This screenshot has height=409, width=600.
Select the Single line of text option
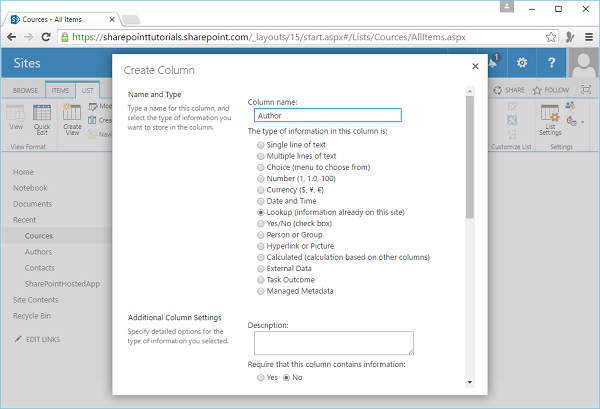tap(261, 145)
